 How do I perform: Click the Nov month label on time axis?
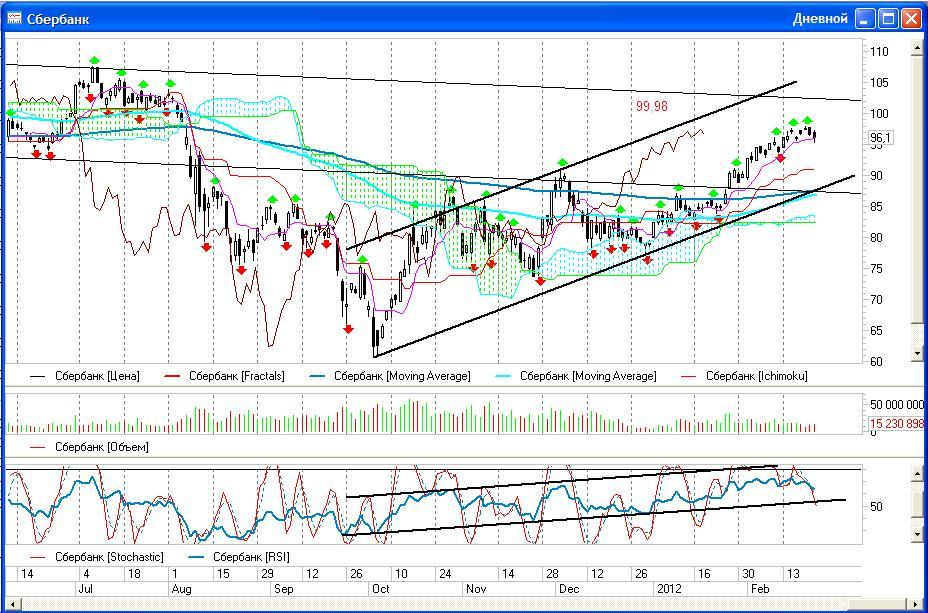pyautogui.click(x=475, y=589)
